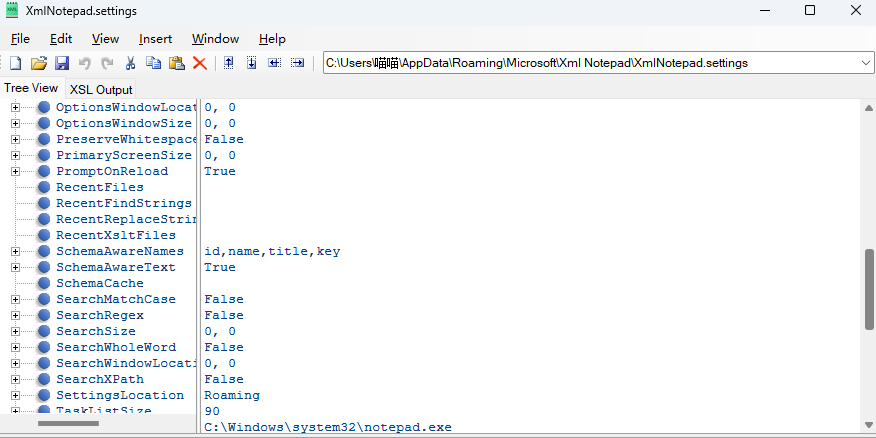Select the blue node icon of SearchSize

tap(44, 331)
